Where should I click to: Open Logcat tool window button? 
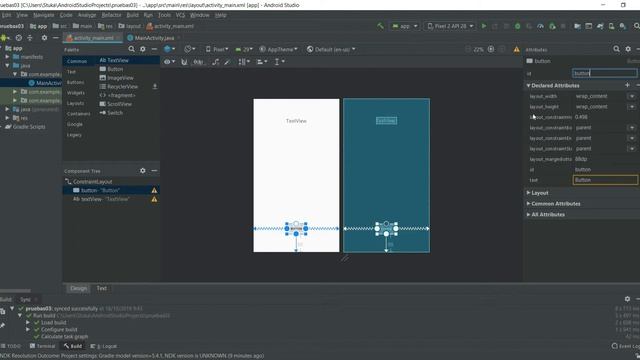click(103, 346)
